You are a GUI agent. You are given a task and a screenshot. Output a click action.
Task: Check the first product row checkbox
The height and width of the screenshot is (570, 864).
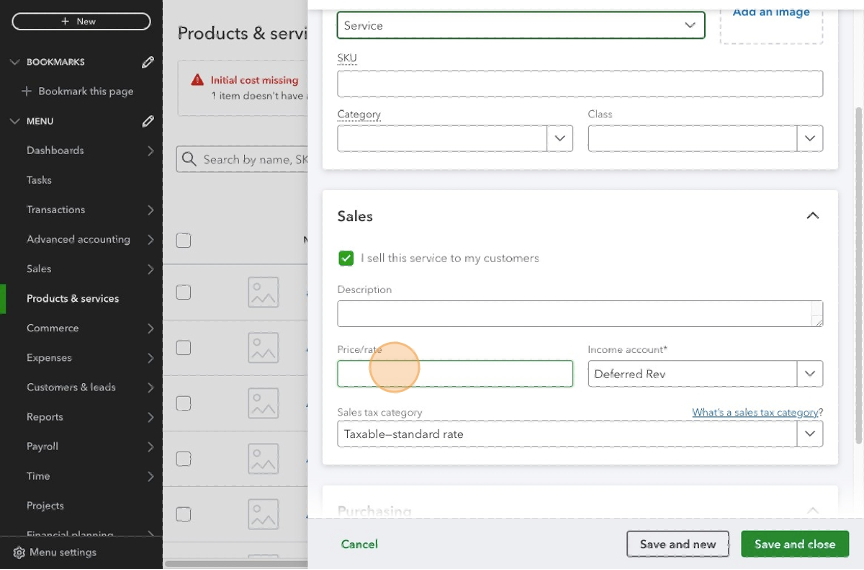coord(183,292)
